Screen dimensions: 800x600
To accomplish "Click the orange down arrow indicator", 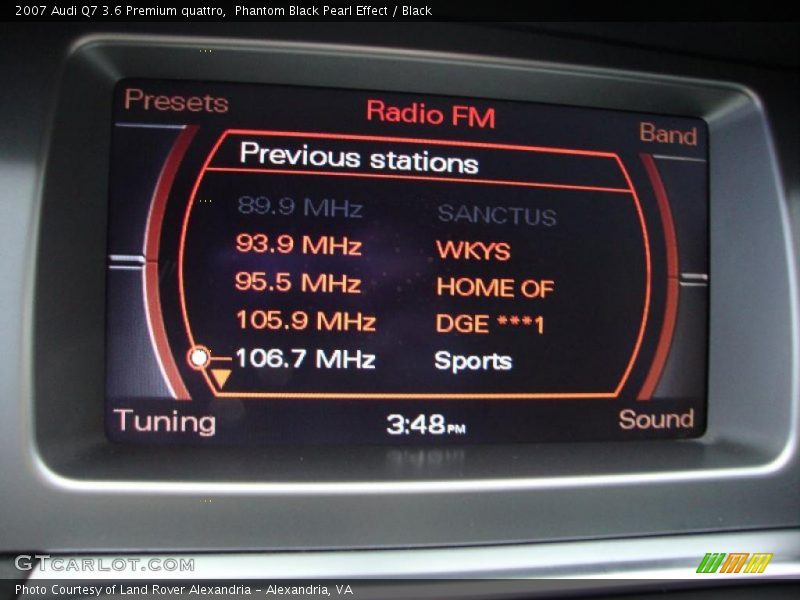I will pos(221,379).
